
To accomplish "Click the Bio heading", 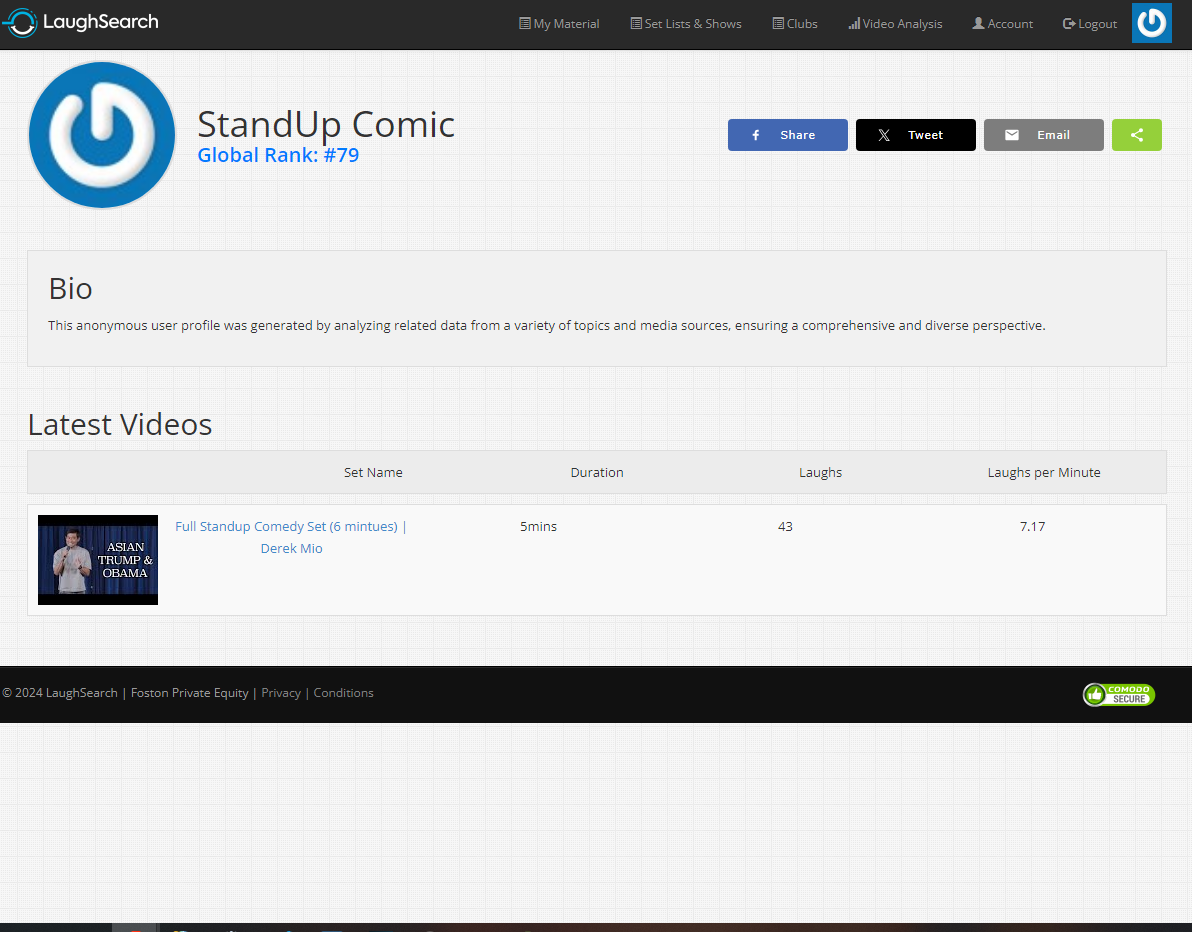I will [71, 289].
